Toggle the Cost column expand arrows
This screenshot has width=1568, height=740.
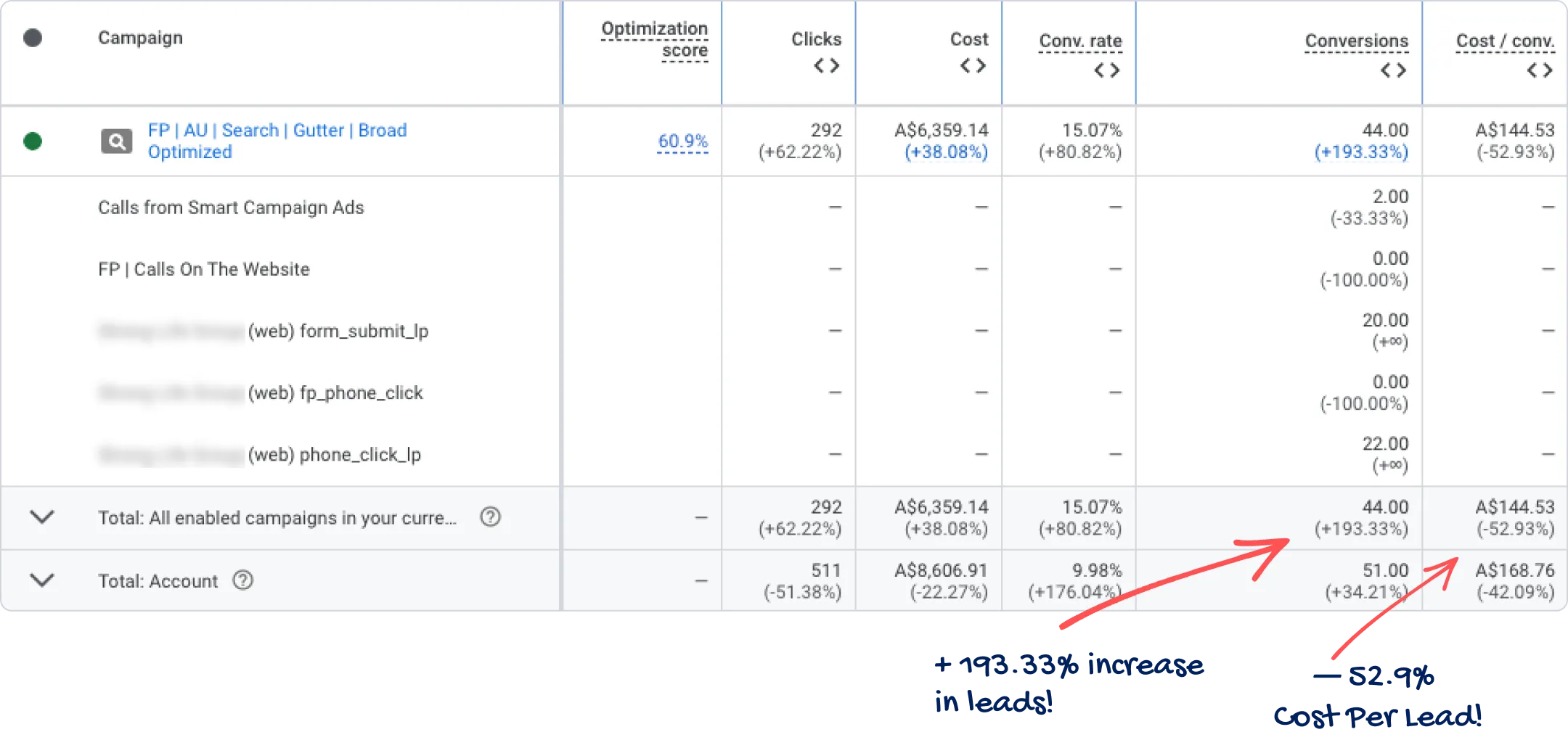(x=973, y=66)
